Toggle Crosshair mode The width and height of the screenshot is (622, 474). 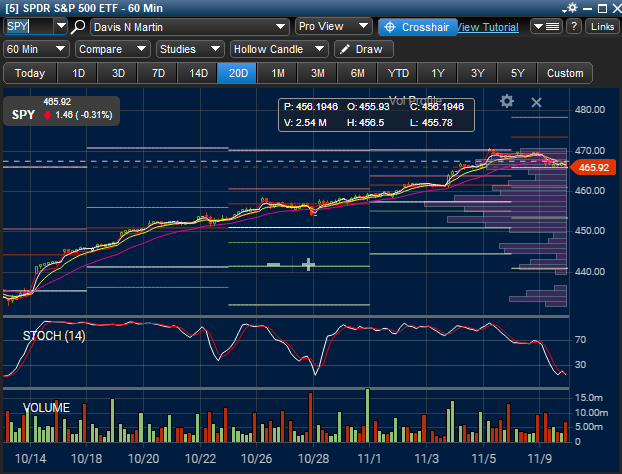coord(418,27)
